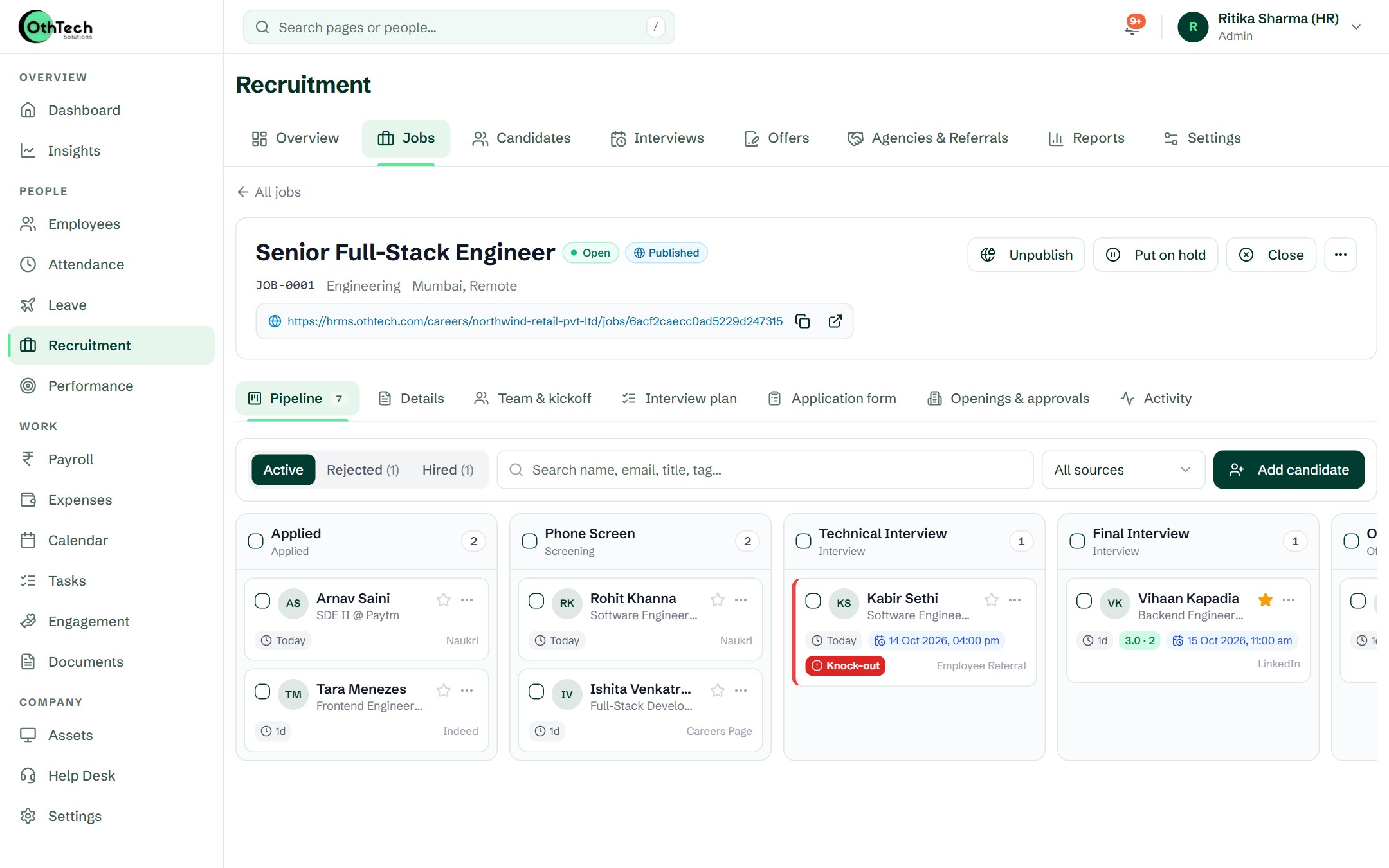1389x868 pixels.
Task: Star Kabir Sethi candidate
Action: [991, 600]
